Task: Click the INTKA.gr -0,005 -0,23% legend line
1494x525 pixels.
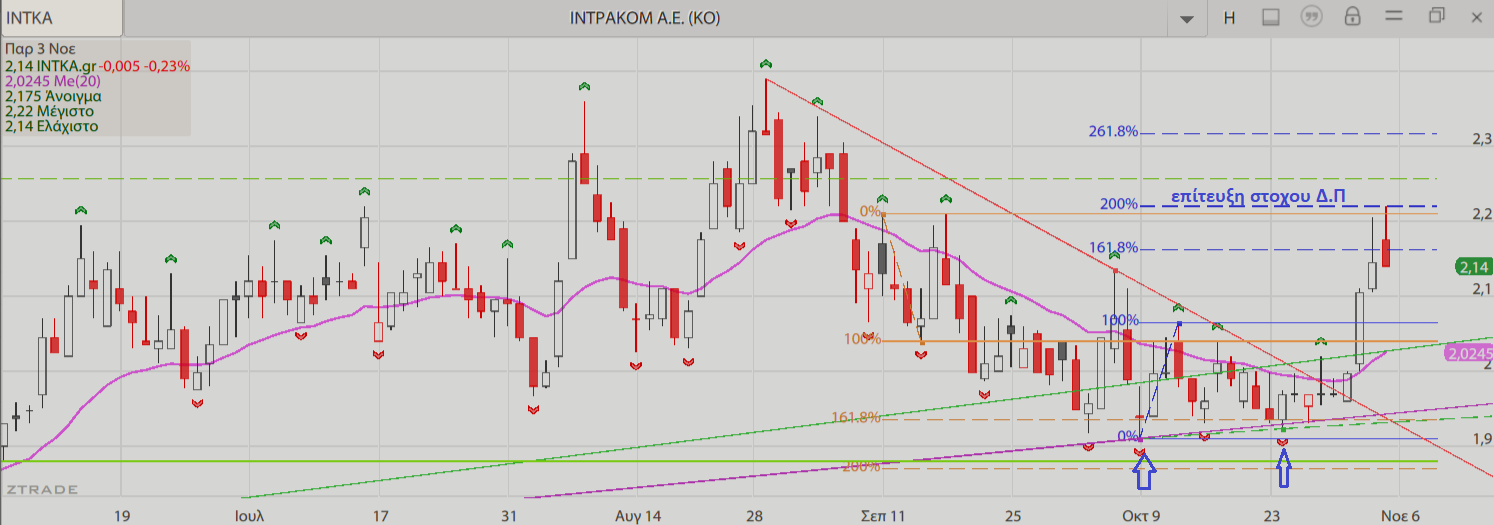Action: point(97,65)
